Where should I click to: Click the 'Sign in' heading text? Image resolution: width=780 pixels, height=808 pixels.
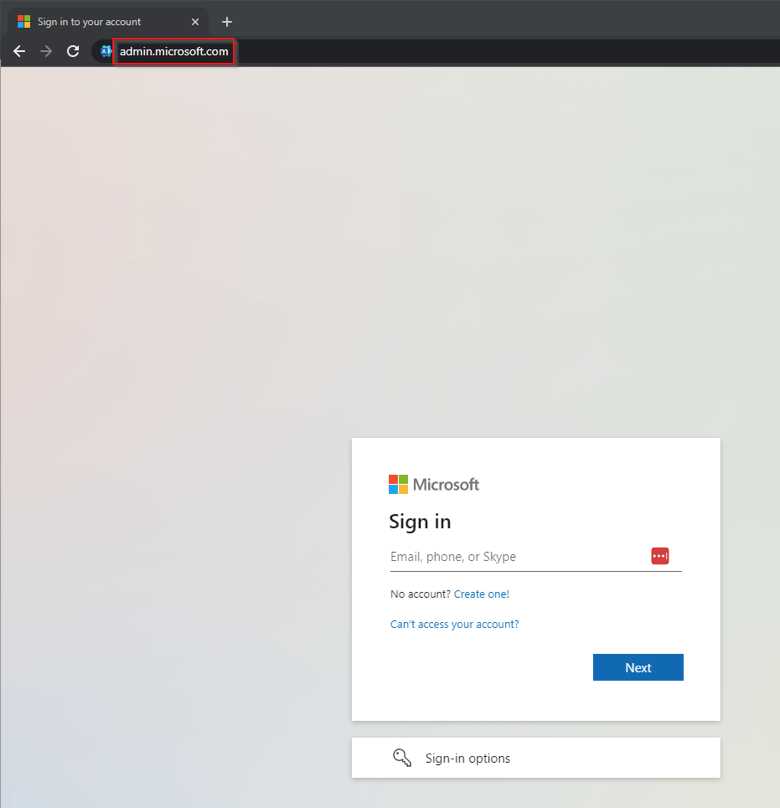(x=420, y=521)
